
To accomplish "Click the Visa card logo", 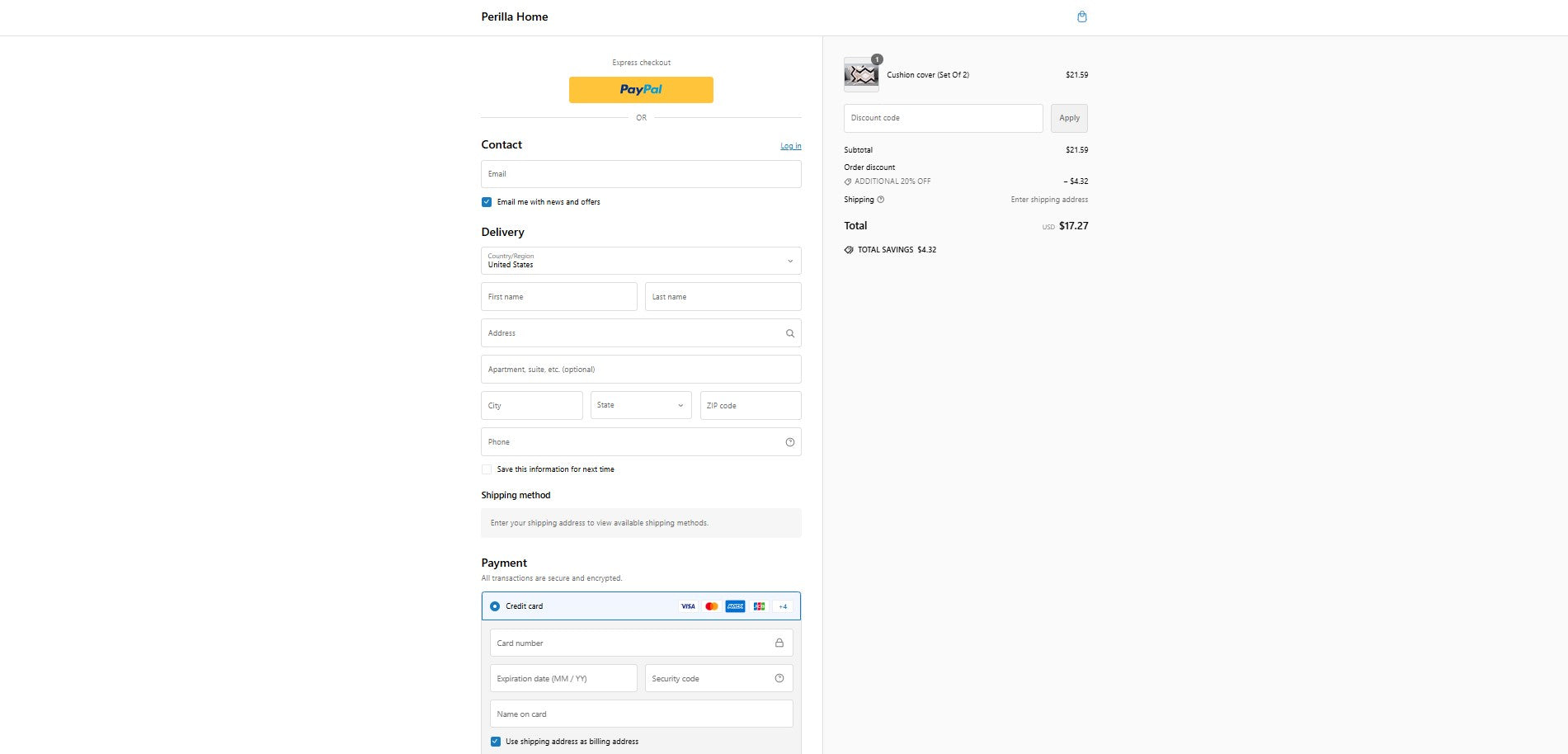I will coord(687,606).
